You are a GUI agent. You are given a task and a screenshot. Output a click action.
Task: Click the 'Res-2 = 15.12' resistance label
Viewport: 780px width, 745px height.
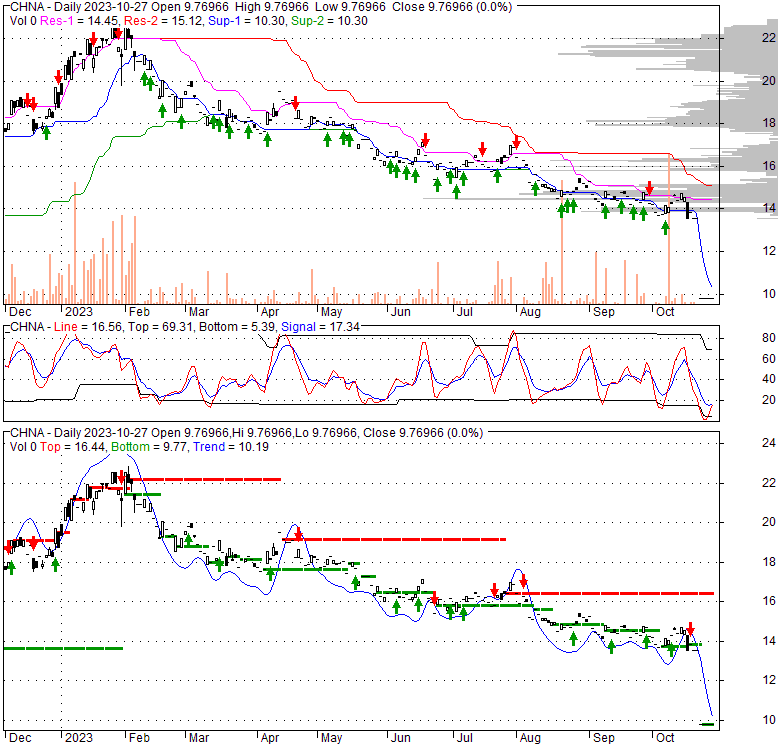(x=164, y=21)
